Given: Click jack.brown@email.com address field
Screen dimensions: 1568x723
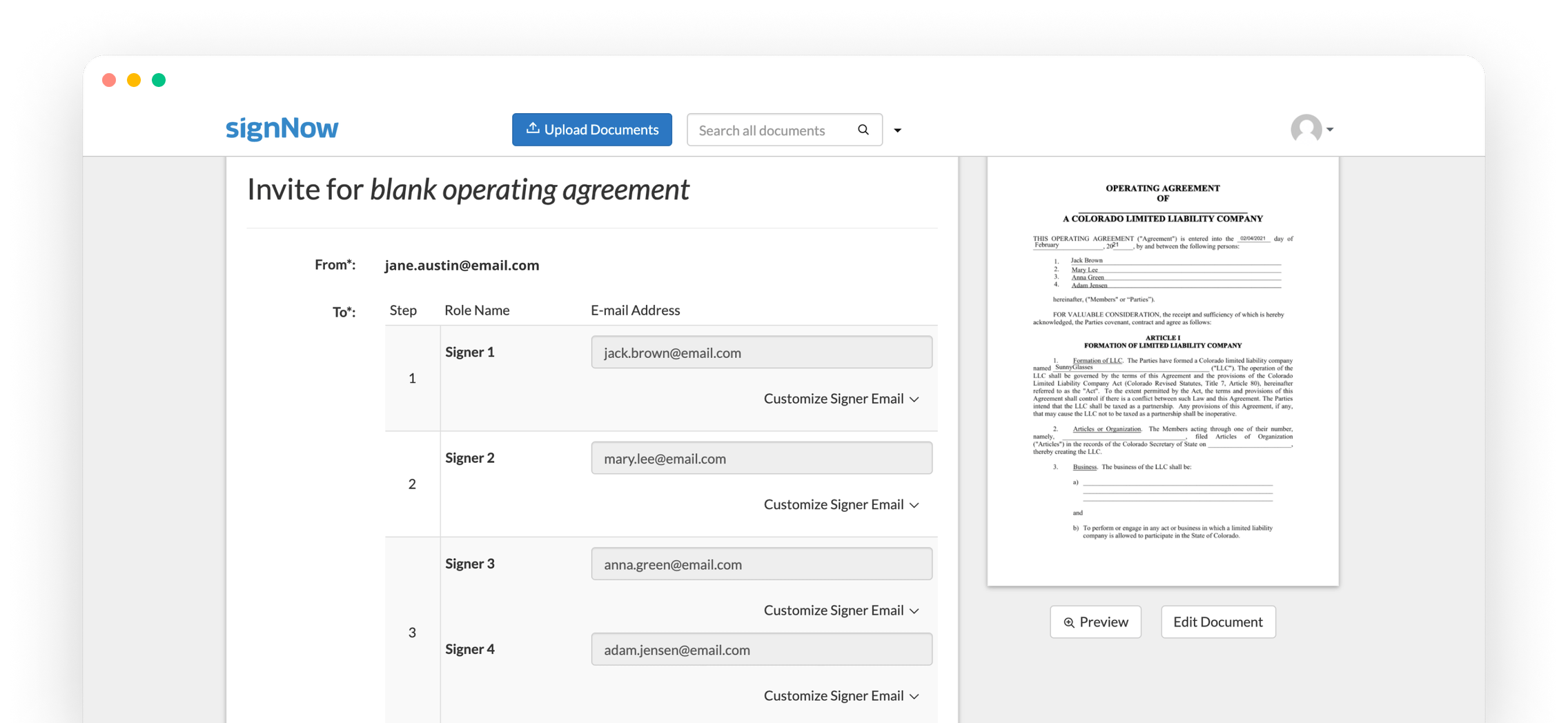Looking at the screenshot, I should [761, 352].
